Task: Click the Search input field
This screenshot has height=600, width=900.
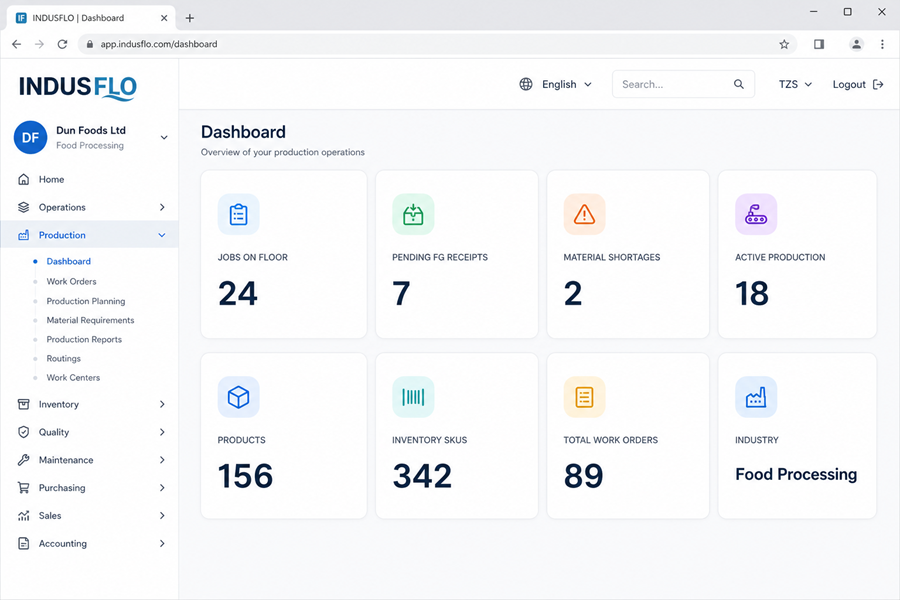Action: [x=683, y=84]
